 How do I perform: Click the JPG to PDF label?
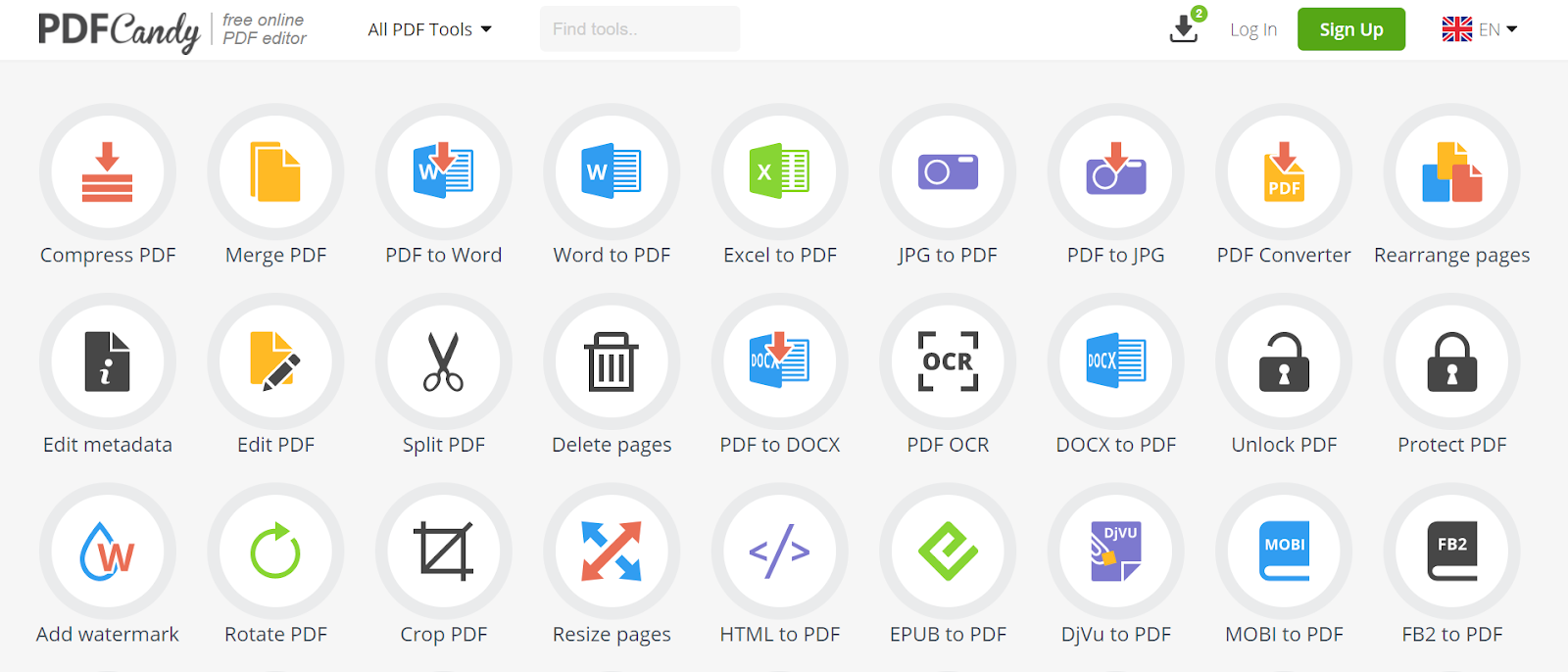click(x=948, y=255)
